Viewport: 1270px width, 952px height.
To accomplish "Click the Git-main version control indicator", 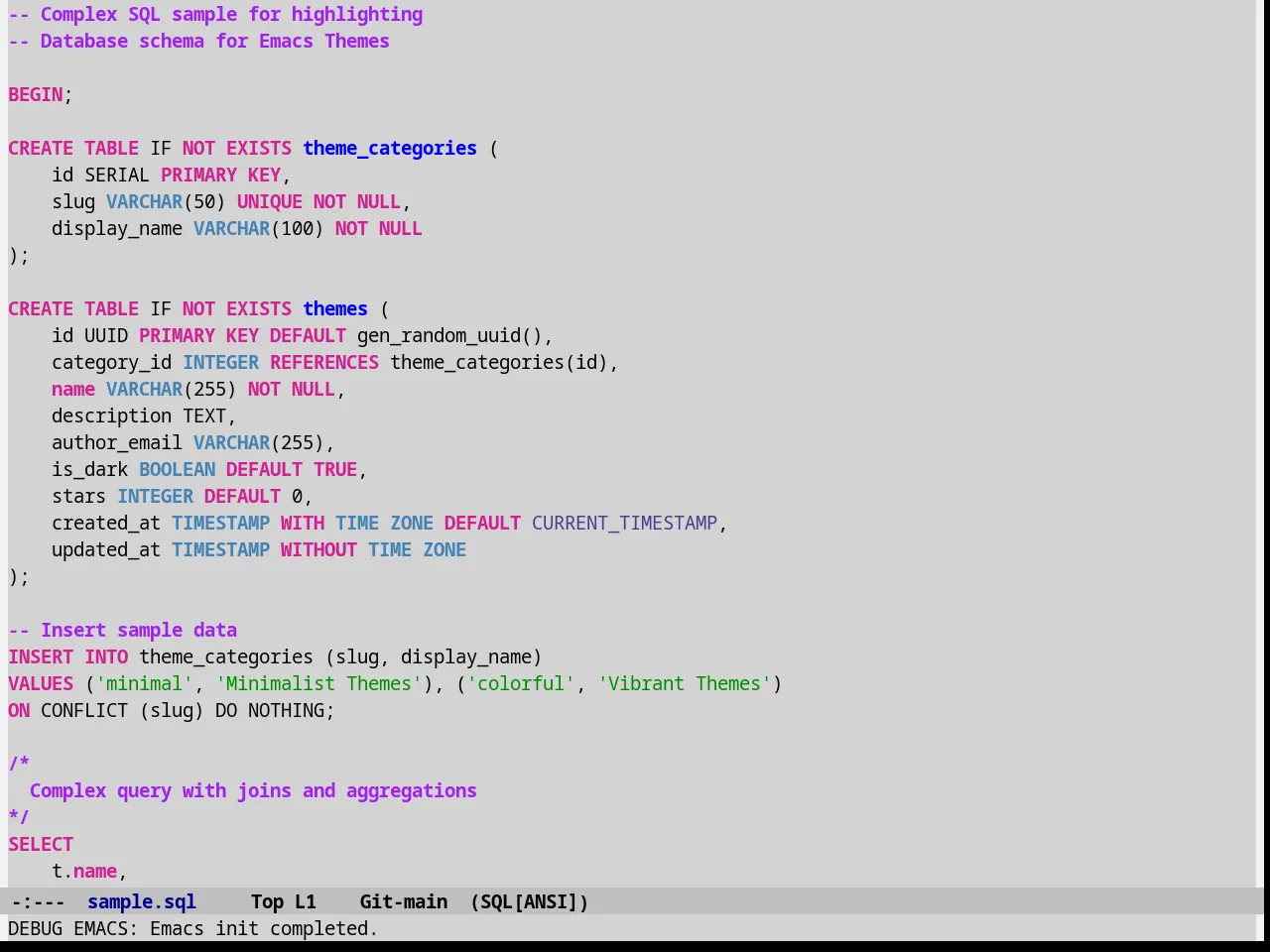I will click(x=404, y=901).
